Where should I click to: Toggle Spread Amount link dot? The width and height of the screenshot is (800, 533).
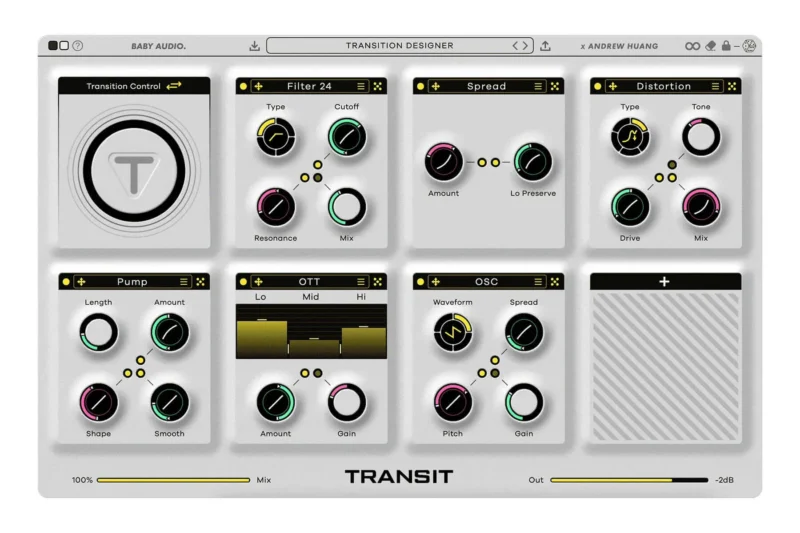point(482,162)
